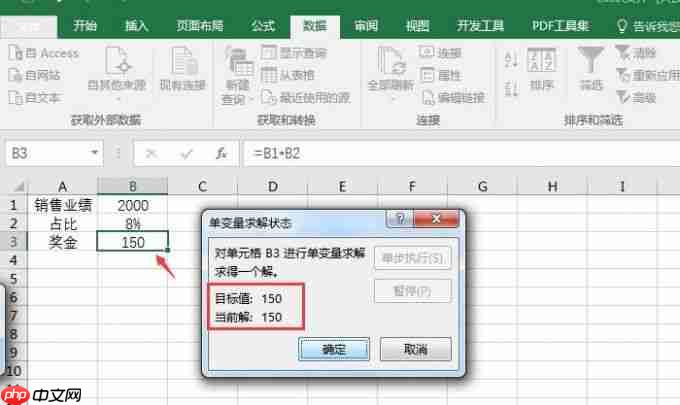The image size is (680, 405).
Task: Click the 清除 filter icon
Action: pos(636,53)
